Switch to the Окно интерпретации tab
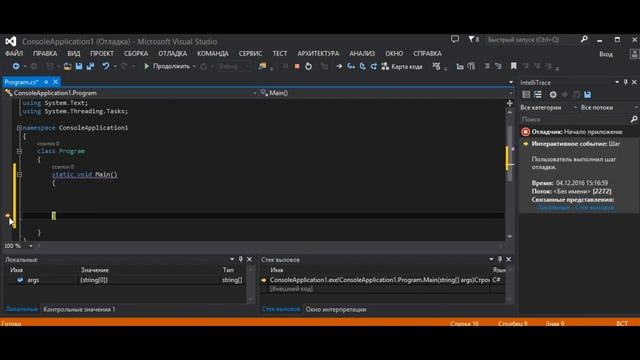 click(336, 309)
